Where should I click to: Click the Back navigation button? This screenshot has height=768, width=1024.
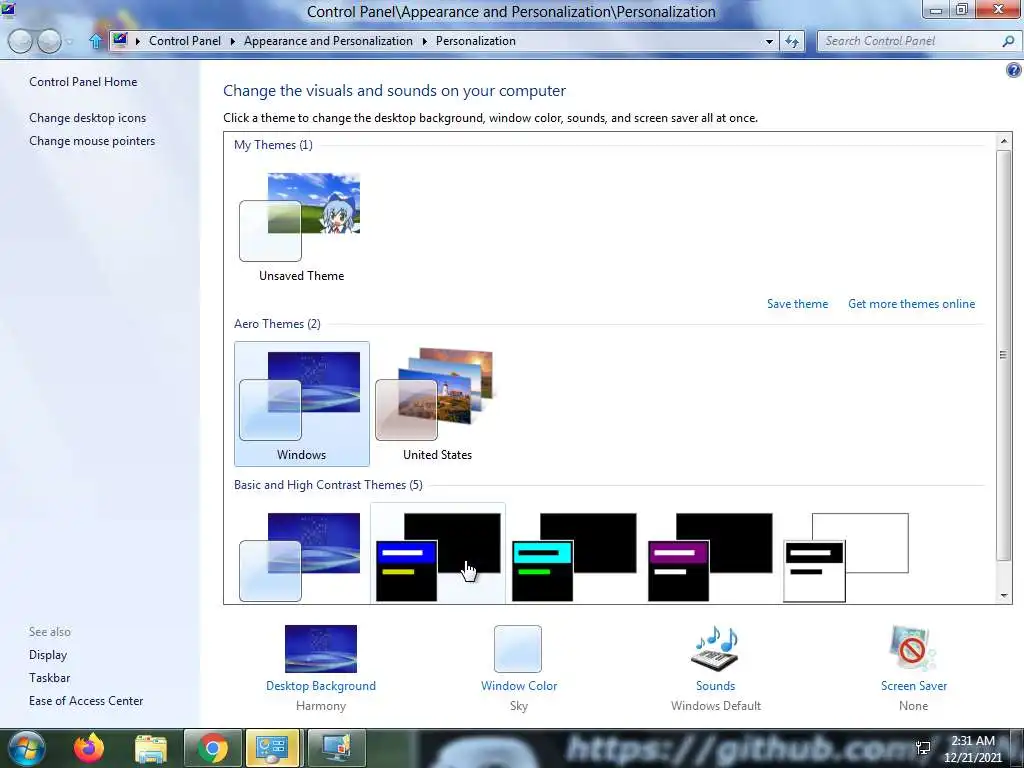tap(20, 41)
